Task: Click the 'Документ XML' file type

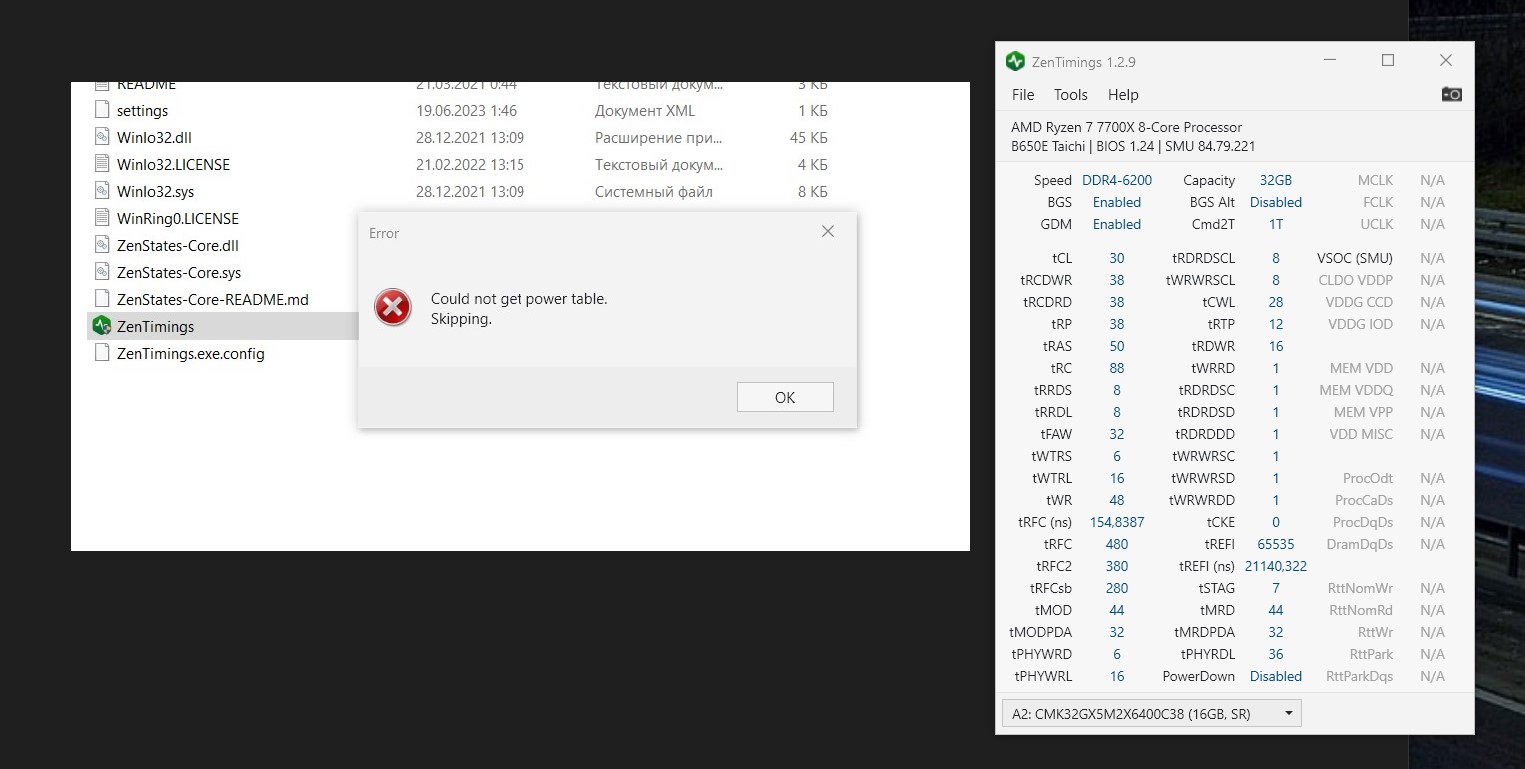Action: coord(645,111)
